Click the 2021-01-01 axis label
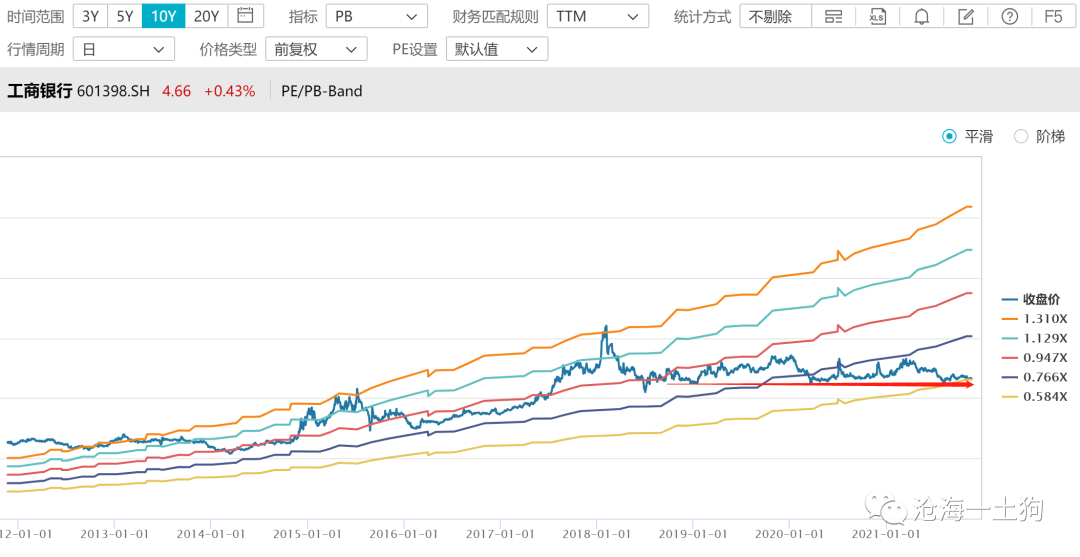The height and width of the screenshot is (557, 1080). (885, 534)
